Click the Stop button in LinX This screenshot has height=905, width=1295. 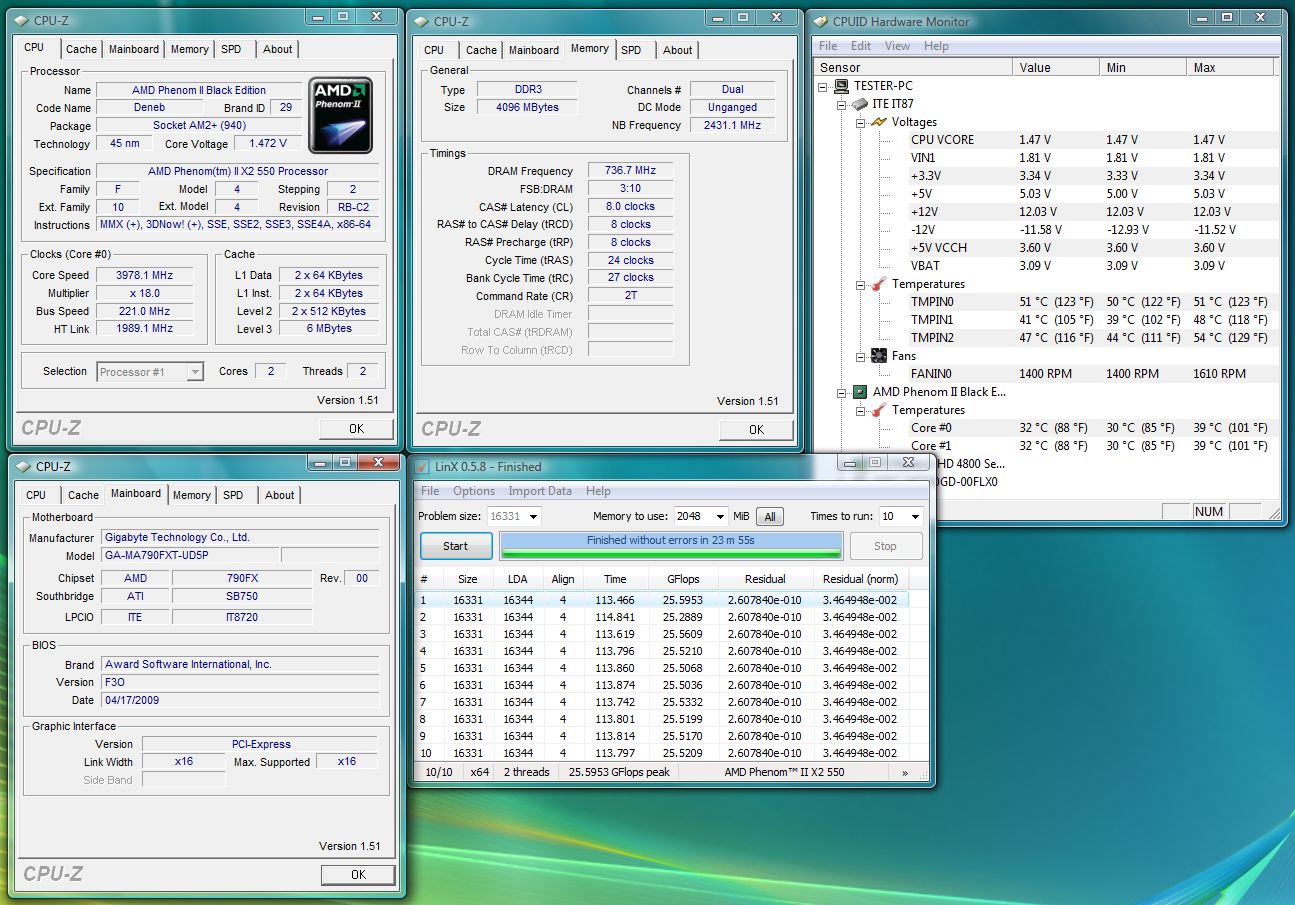885,546
